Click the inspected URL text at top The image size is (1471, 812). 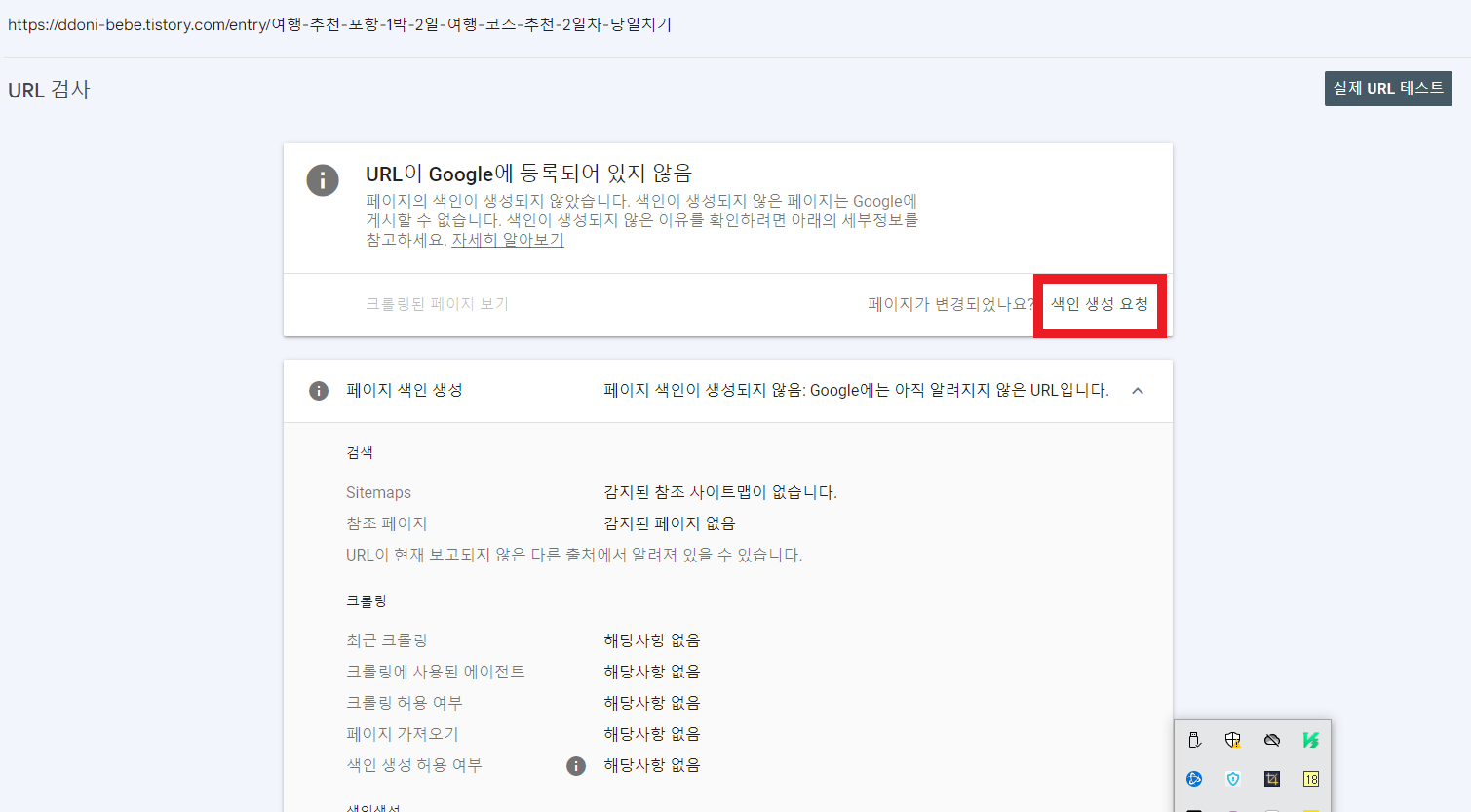339,24
